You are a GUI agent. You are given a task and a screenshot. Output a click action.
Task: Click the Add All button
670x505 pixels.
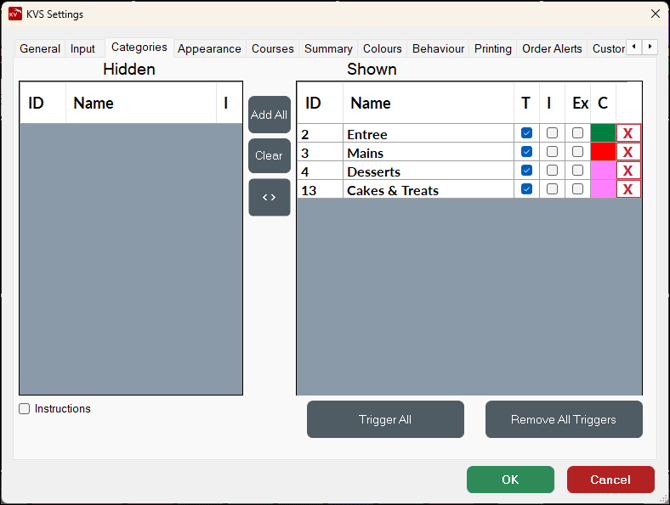pos(269,115)
